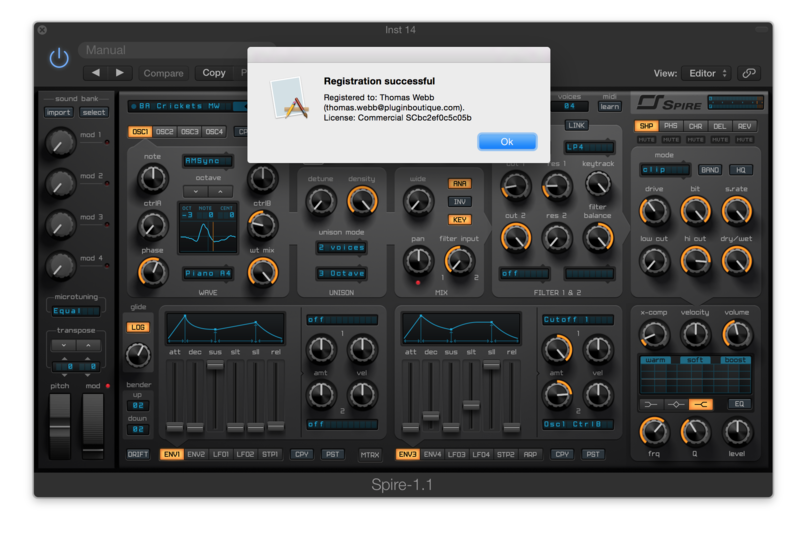800x539 pixels.
Task: Adjust the filter input knob
Action: [x=459, y=261]
